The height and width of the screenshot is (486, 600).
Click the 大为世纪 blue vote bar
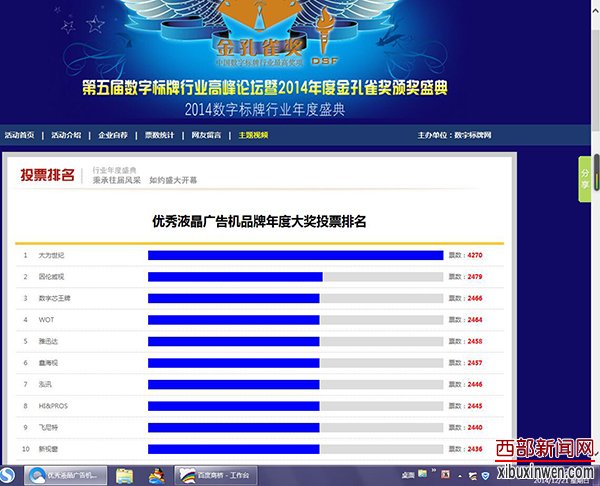tap(295, 255)
